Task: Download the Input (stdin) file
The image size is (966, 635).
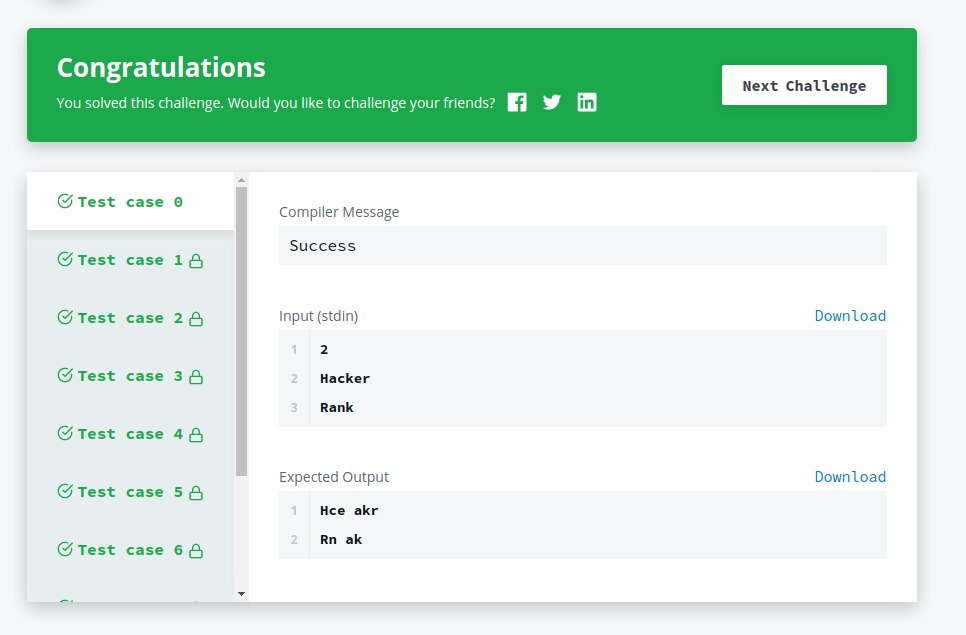Action: point(850,315)
